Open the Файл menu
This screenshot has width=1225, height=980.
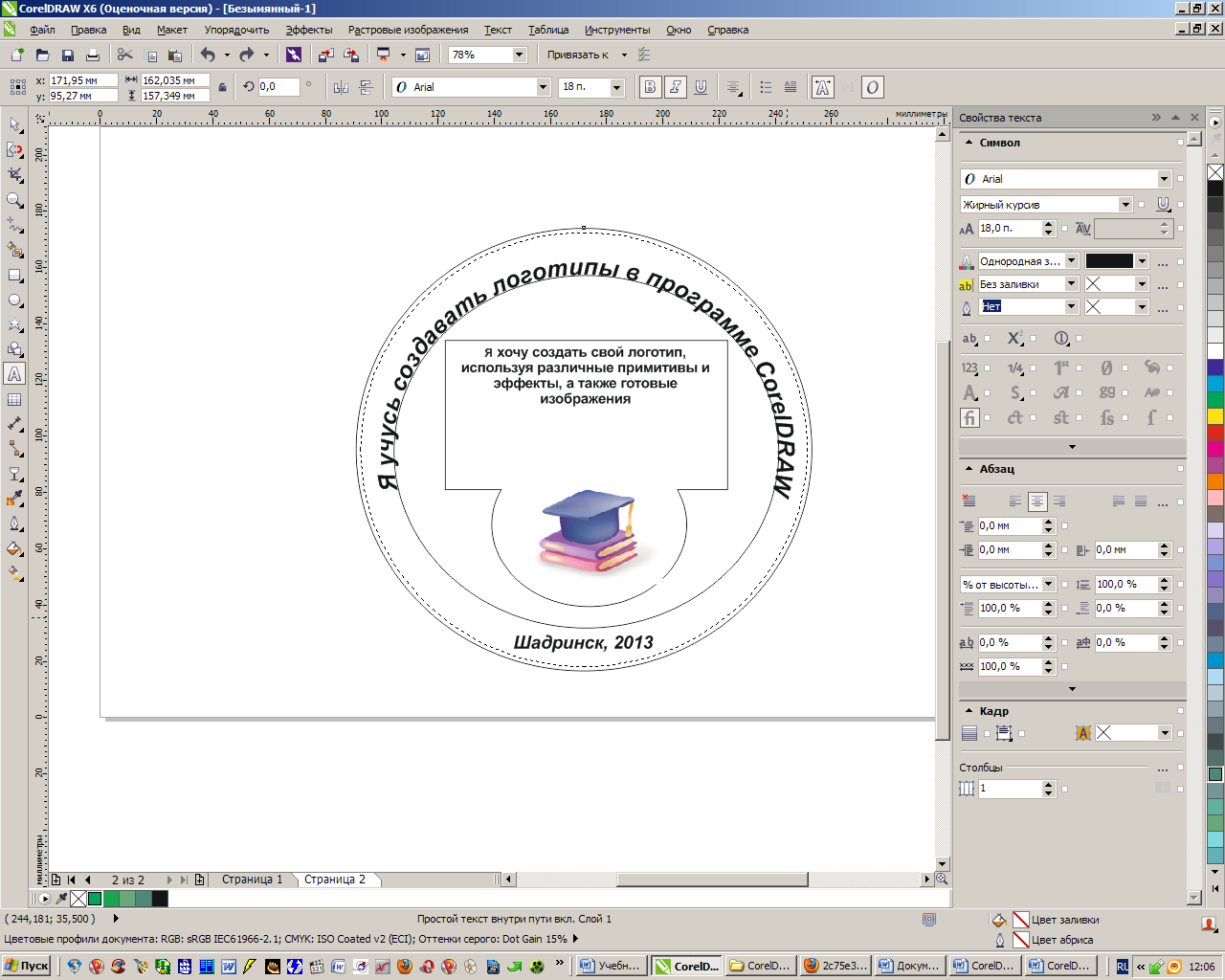pyautogui.click(x=42, y=30)
